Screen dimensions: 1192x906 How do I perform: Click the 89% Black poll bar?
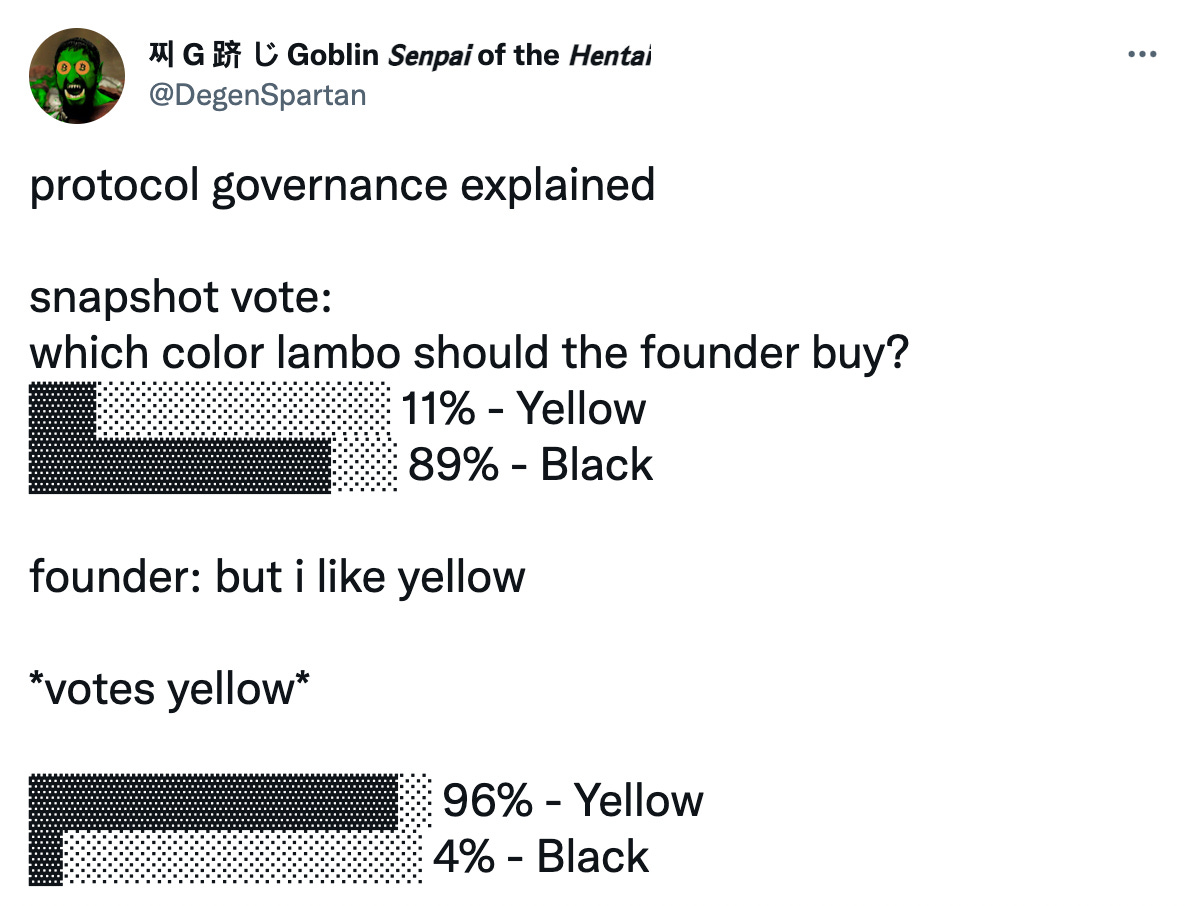coord(180,465)
